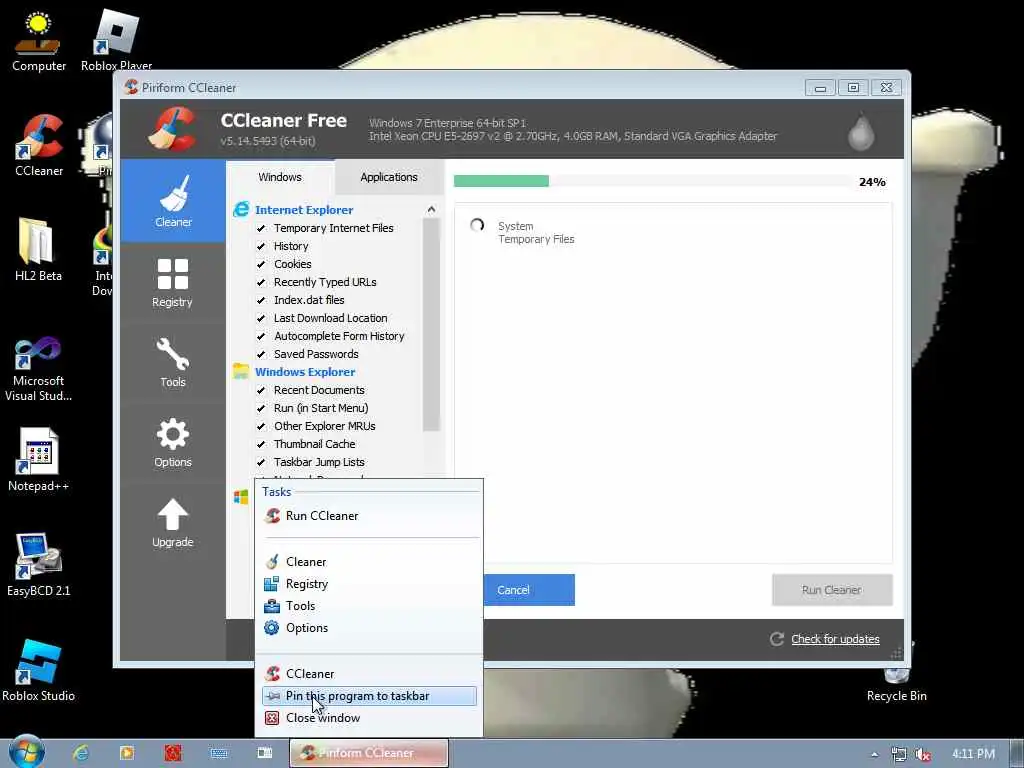
Task: Click the green cleaning progress bar
Action: tap(502, 182)
